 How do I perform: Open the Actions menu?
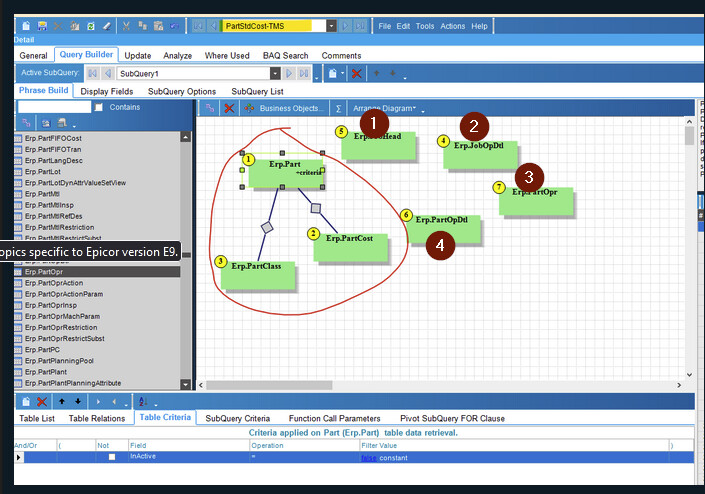point(452,26)
